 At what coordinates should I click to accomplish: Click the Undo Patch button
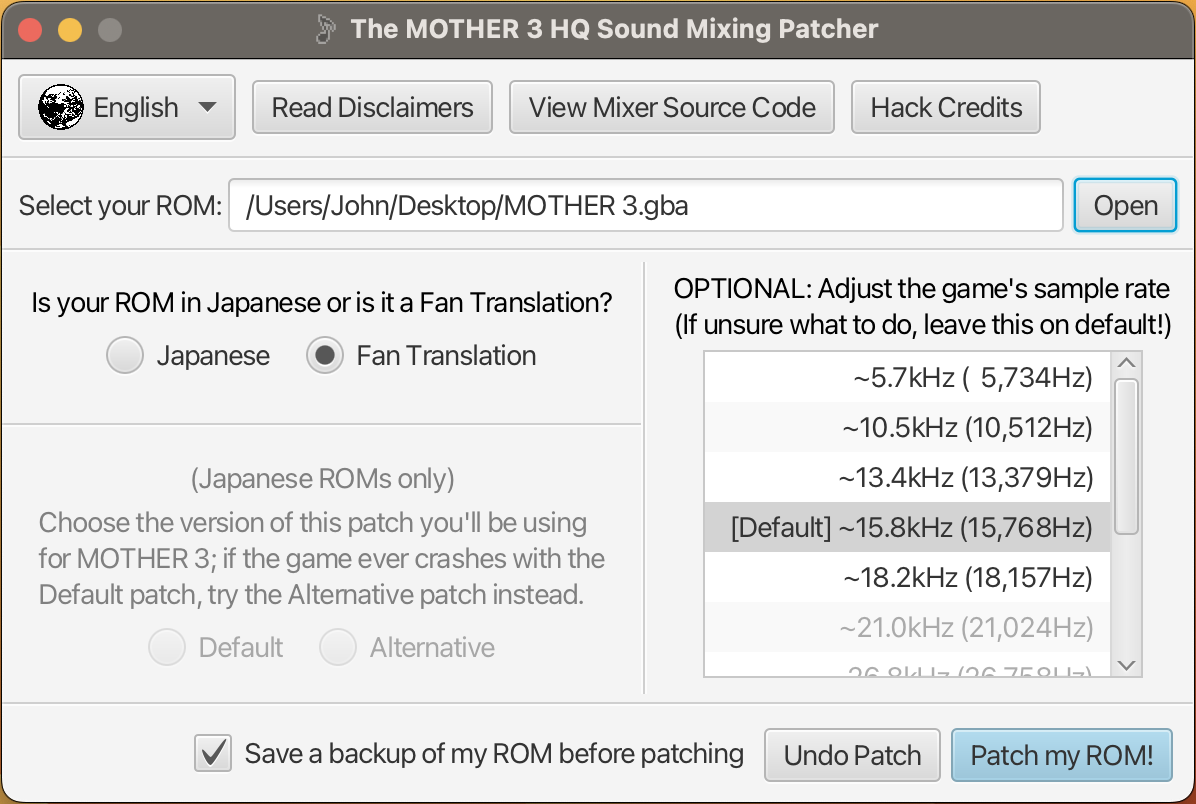coord(852,755)
